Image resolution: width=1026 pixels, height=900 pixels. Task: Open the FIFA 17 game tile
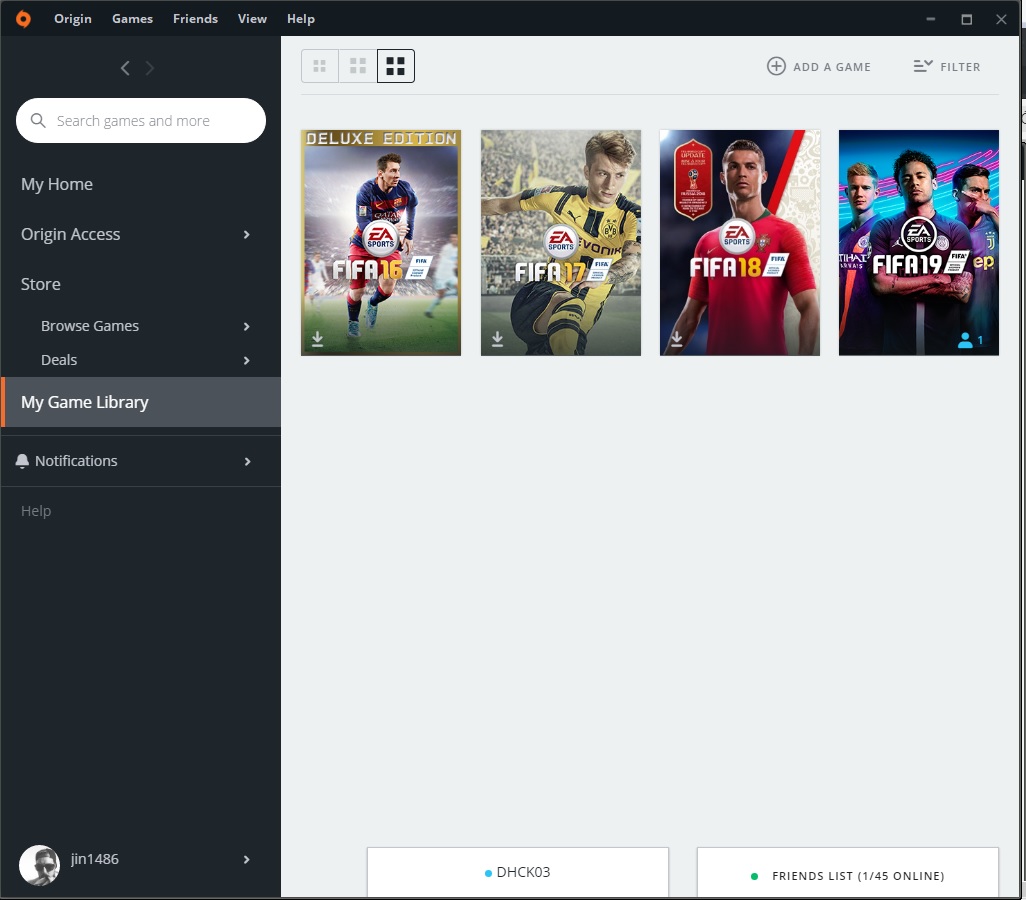(x=561, y=243)
